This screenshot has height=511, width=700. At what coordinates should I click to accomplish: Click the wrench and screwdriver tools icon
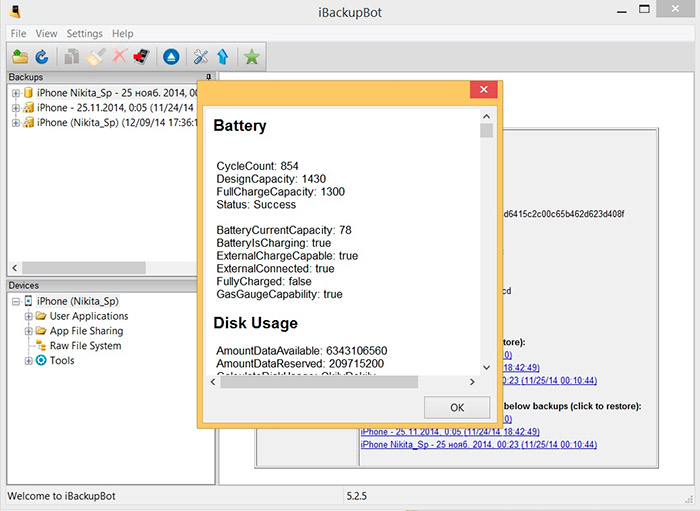point(200,57)
